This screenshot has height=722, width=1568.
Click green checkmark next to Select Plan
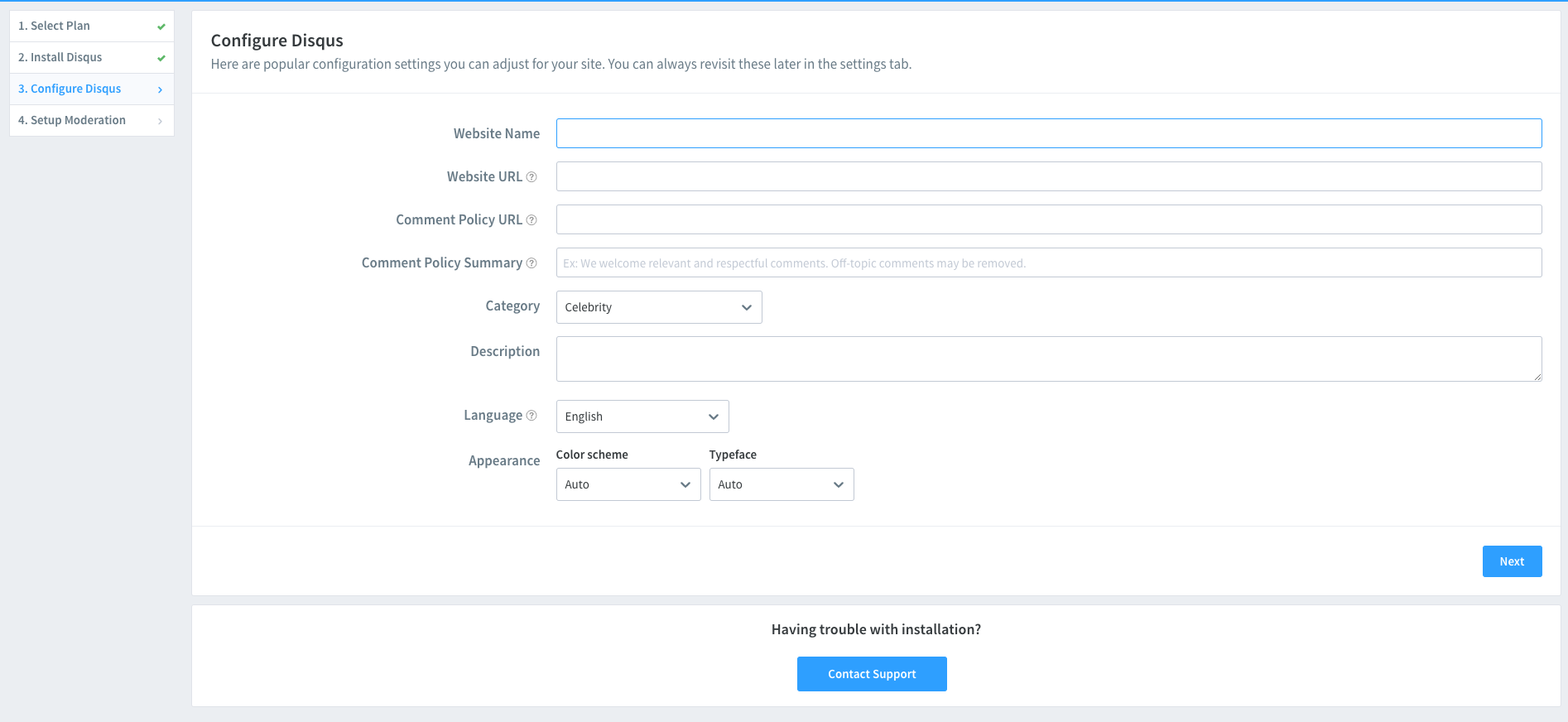[x=161, y=26]
